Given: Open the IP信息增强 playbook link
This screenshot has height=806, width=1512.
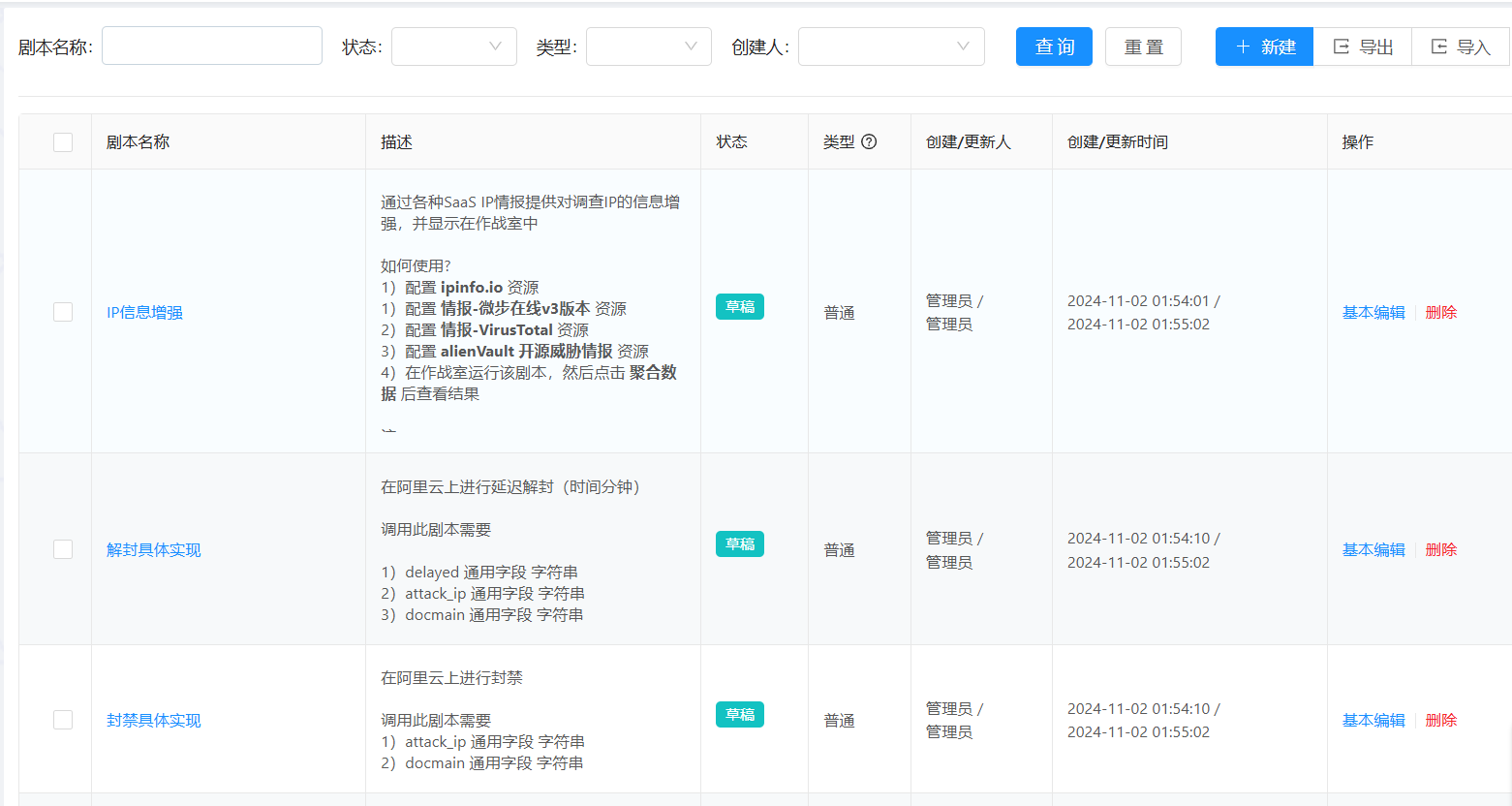Looking at the screenshot, I should pos(144,312).
